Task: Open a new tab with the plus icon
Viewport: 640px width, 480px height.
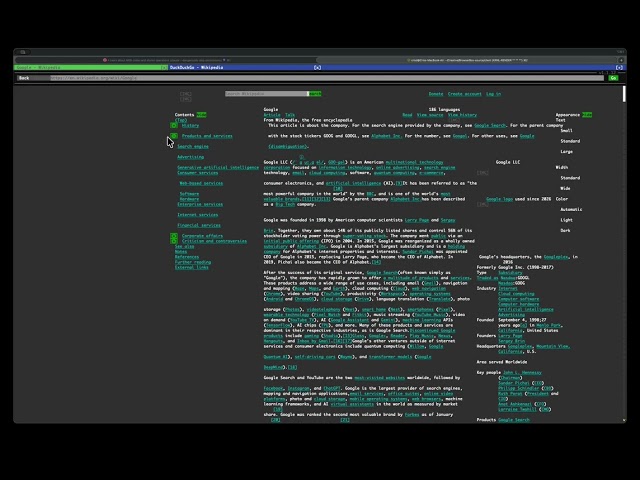Action: 619,67
